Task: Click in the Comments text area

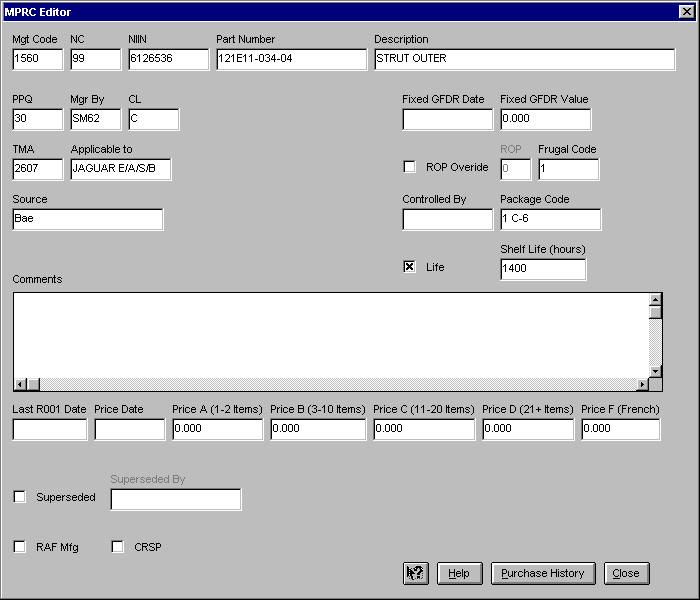Action: pyautogui.click(x=330, y=335)
